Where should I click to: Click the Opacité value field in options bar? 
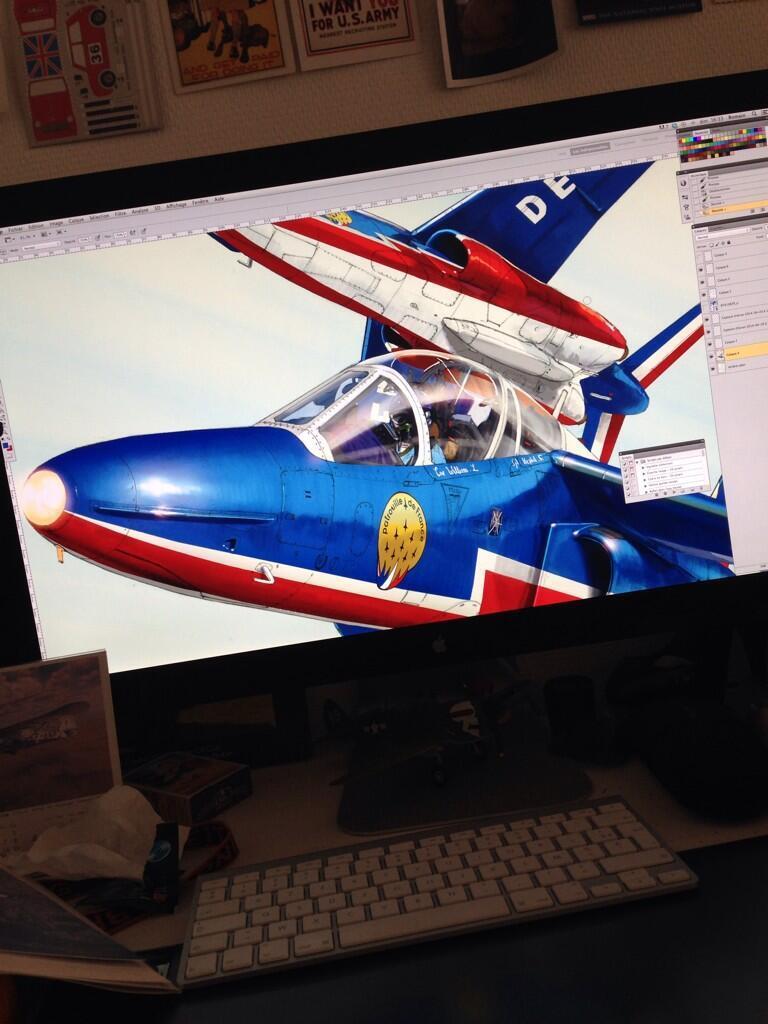(84, 240)
